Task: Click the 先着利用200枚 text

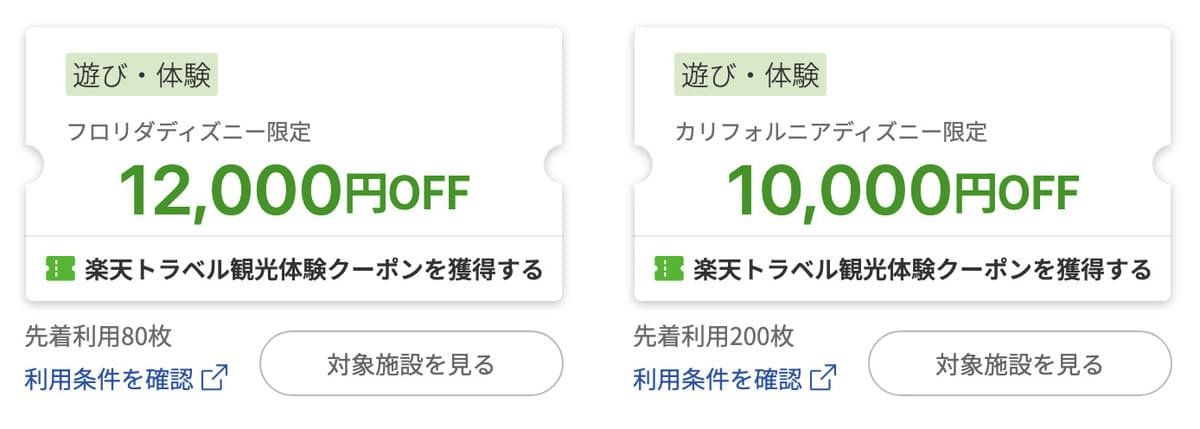Action: tap(714, 336)
